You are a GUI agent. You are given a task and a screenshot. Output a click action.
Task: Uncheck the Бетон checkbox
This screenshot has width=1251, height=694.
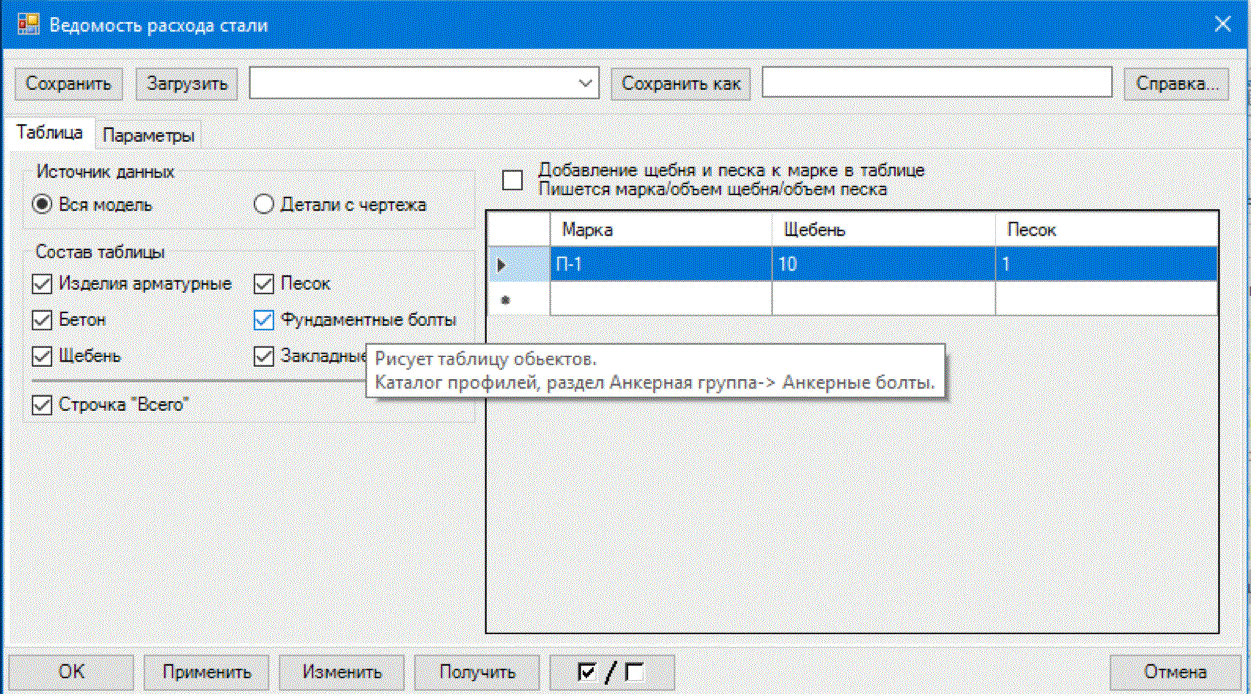[42, 320]
